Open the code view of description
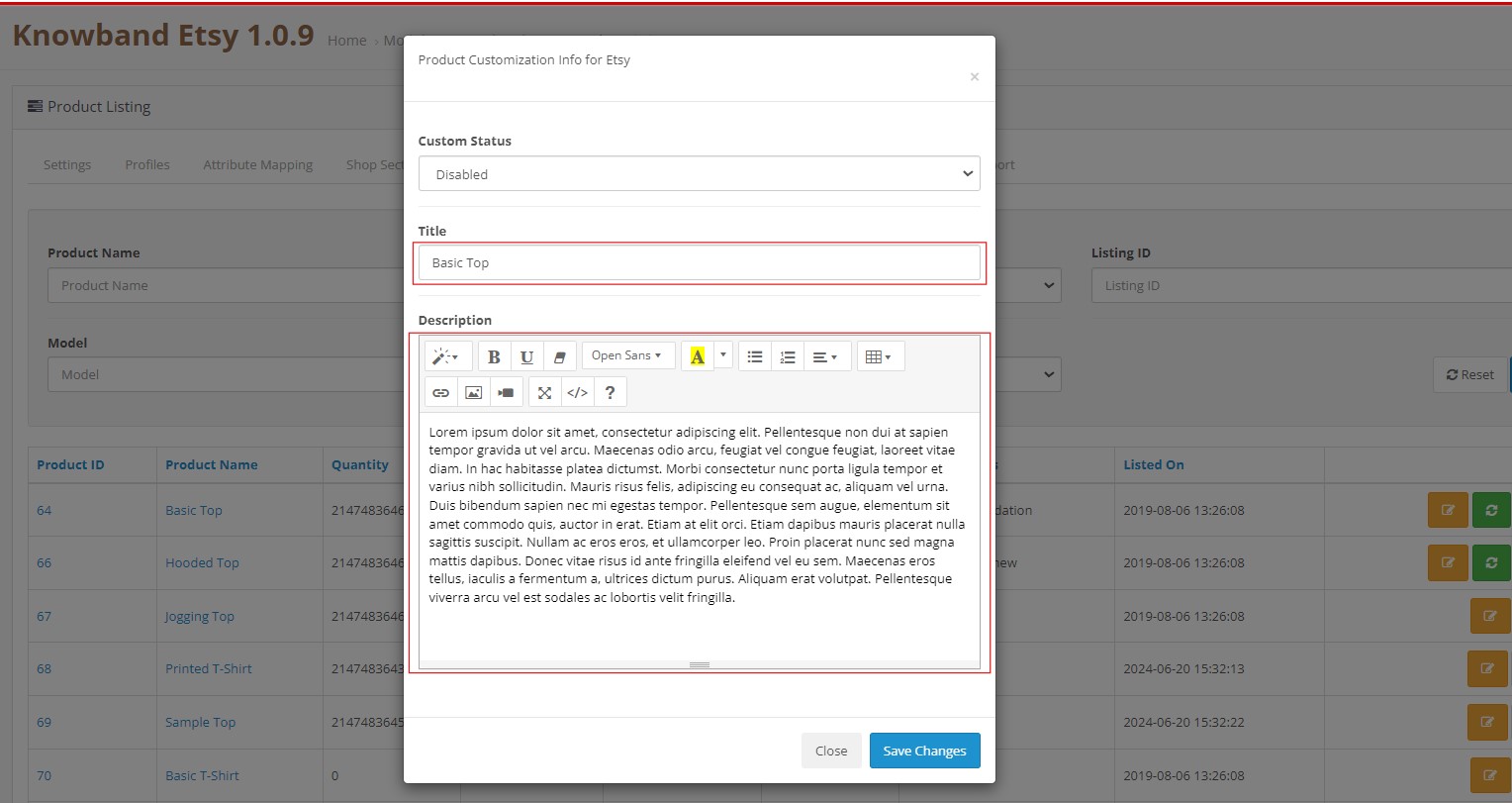The width and height of the screenshot is (1512, 803). point(577,392)
